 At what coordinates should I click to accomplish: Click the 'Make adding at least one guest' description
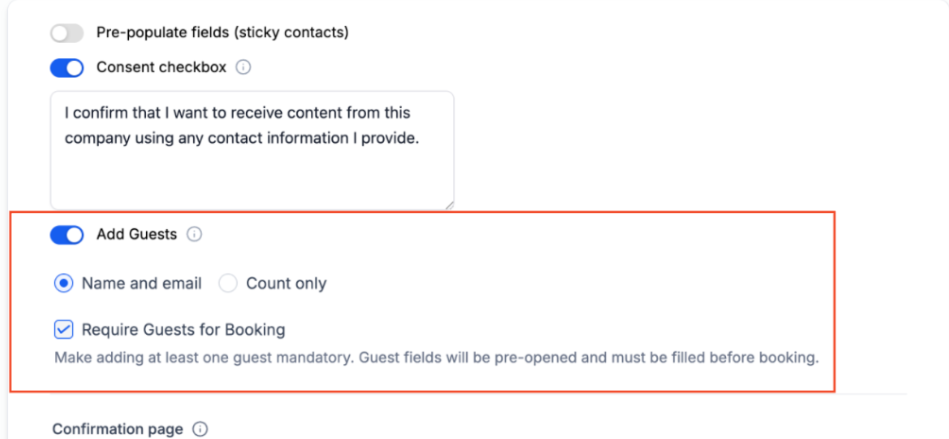436,357
